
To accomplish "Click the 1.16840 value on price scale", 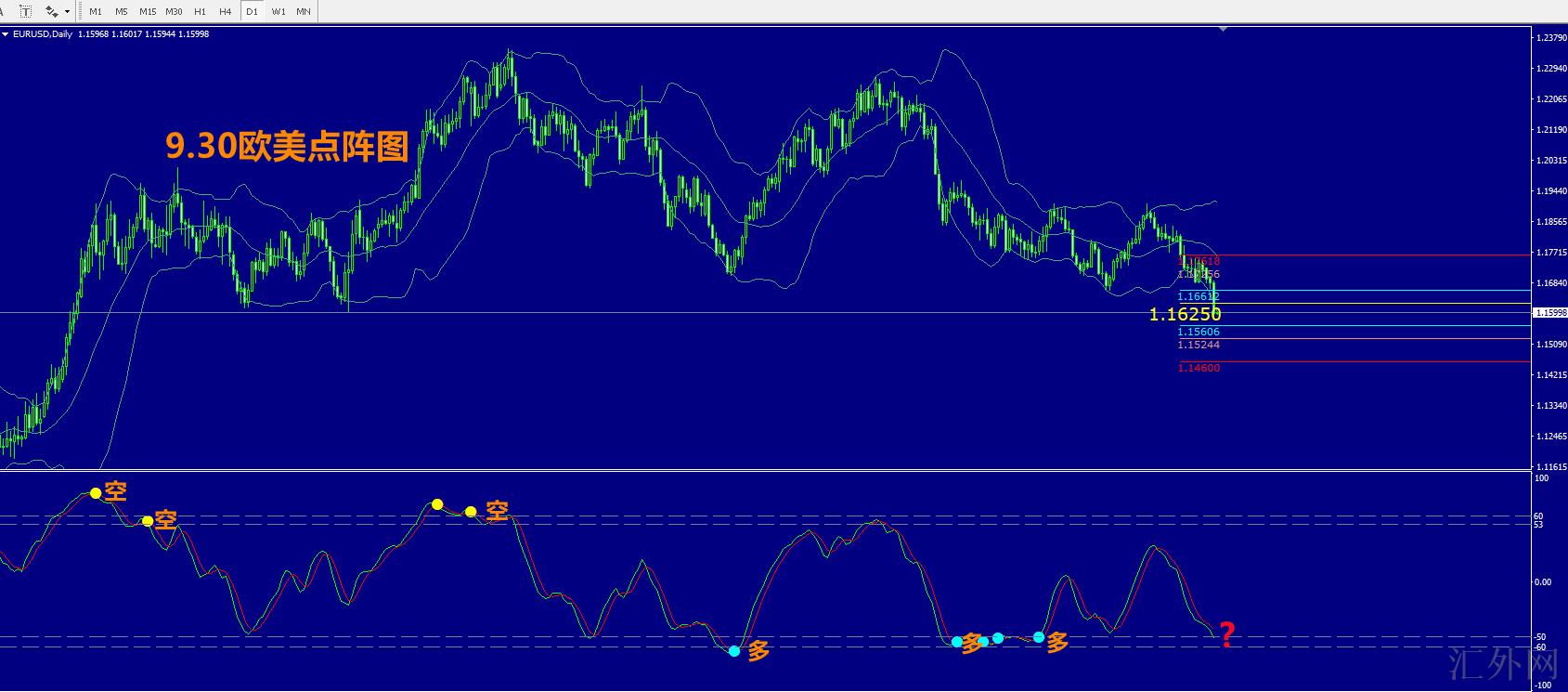I will tap(1551, 283).
